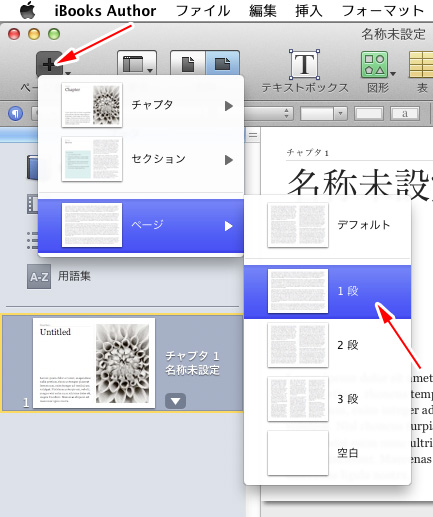Image resolution: width=433 pixels, height=517 pixels.
Task: Expand the セクション submenu arrow
Action: coord(229,160)
